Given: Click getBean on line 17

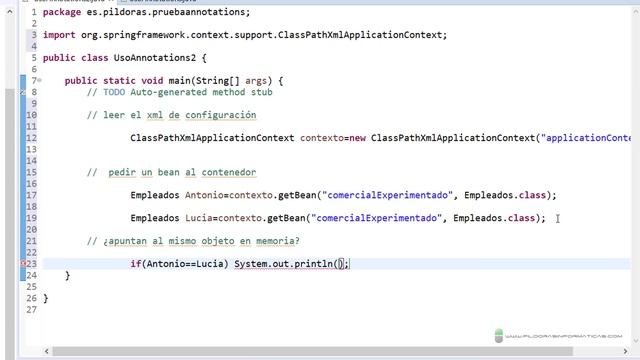Looking at the screenshot, I should (x=297, y=195).
